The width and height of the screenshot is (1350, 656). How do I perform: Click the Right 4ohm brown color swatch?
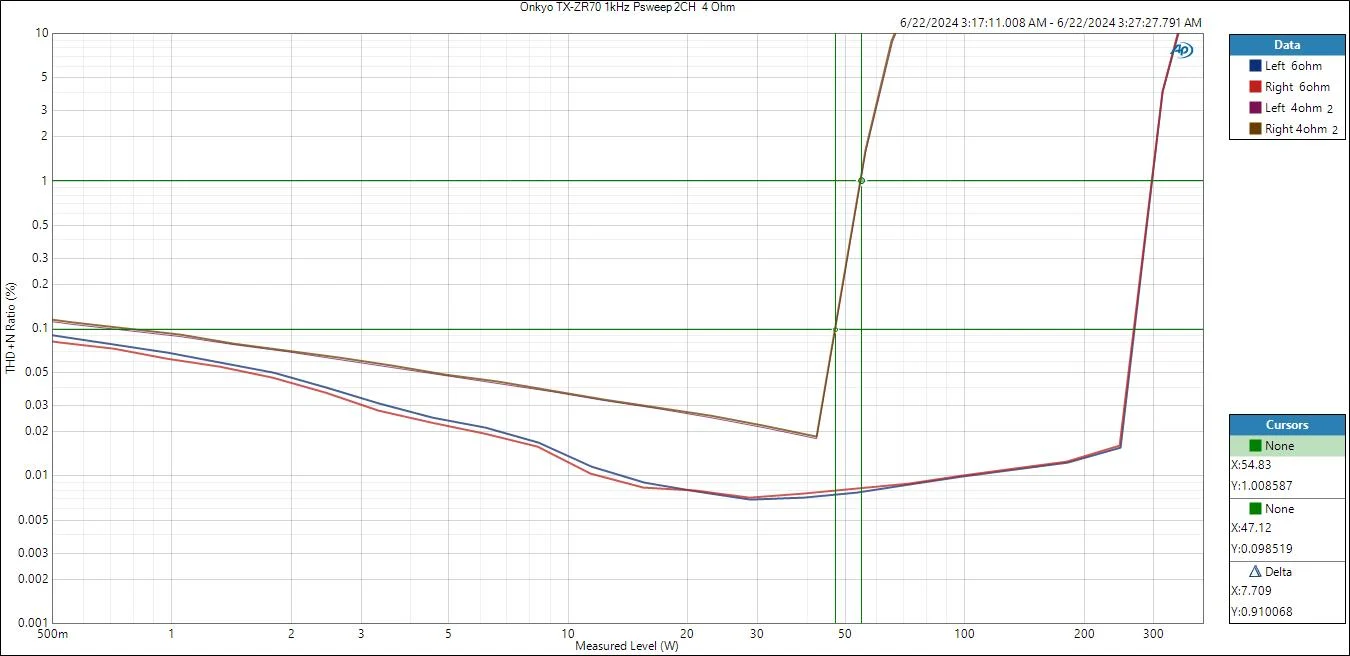[x=1255, y=129]
